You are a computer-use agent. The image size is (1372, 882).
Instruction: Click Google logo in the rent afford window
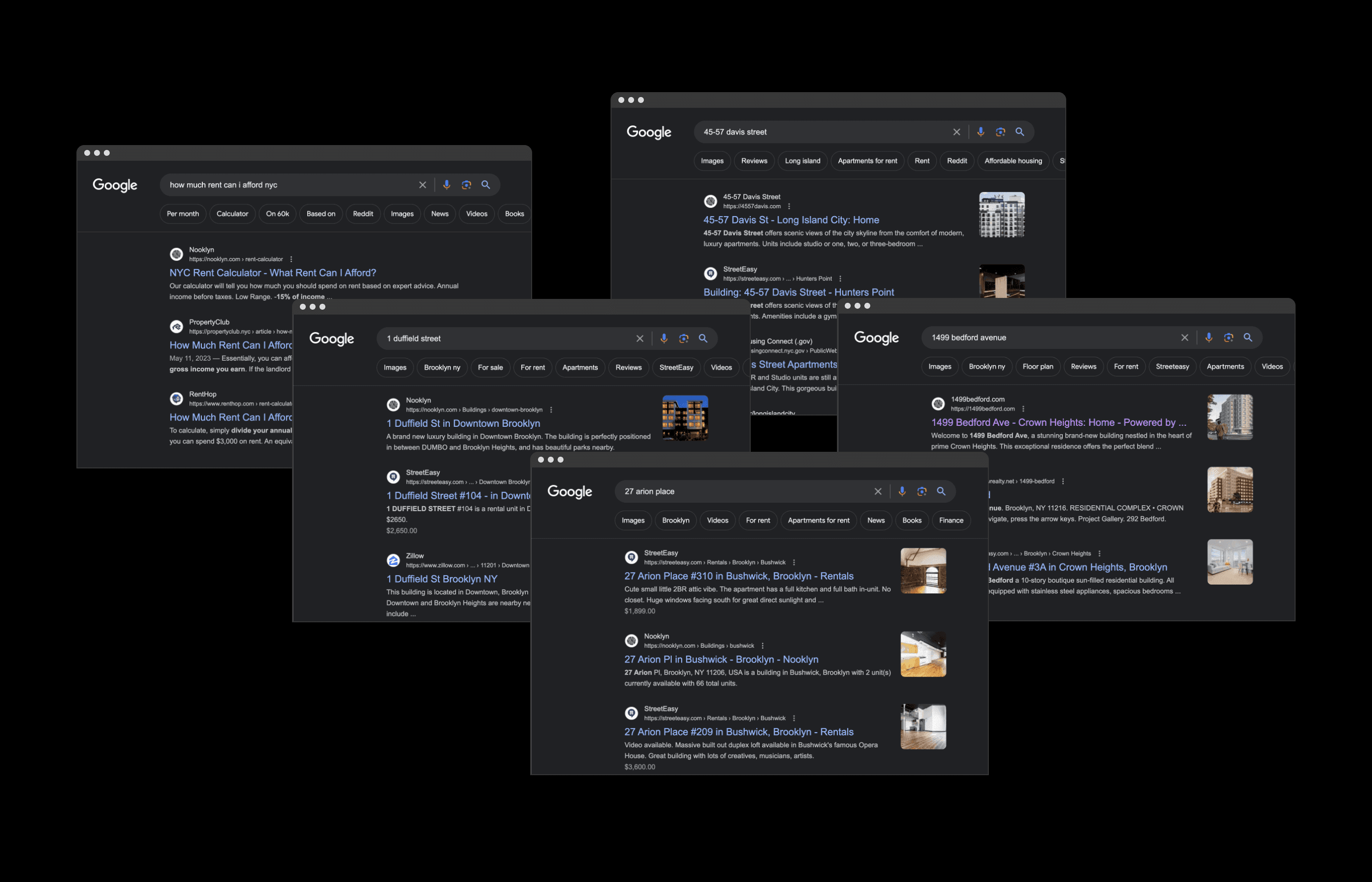(x=115, y=186)
